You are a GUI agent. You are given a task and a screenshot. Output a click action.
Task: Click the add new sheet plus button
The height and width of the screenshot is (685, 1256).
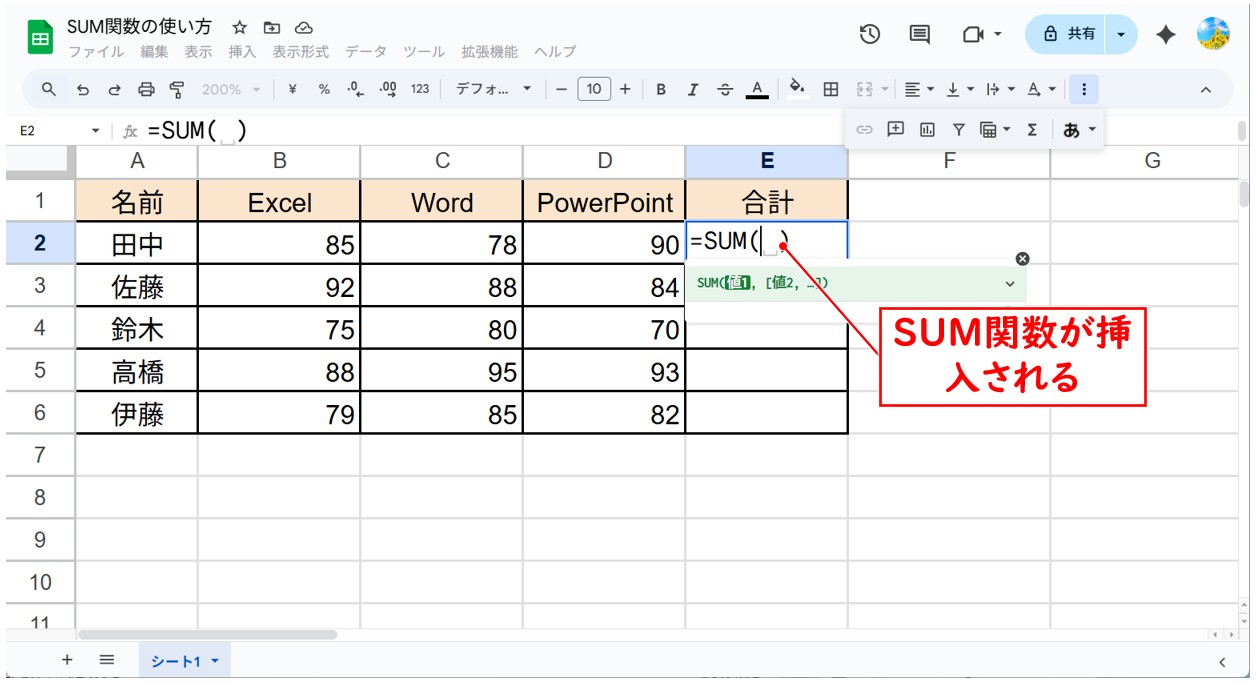click(67, 660)
